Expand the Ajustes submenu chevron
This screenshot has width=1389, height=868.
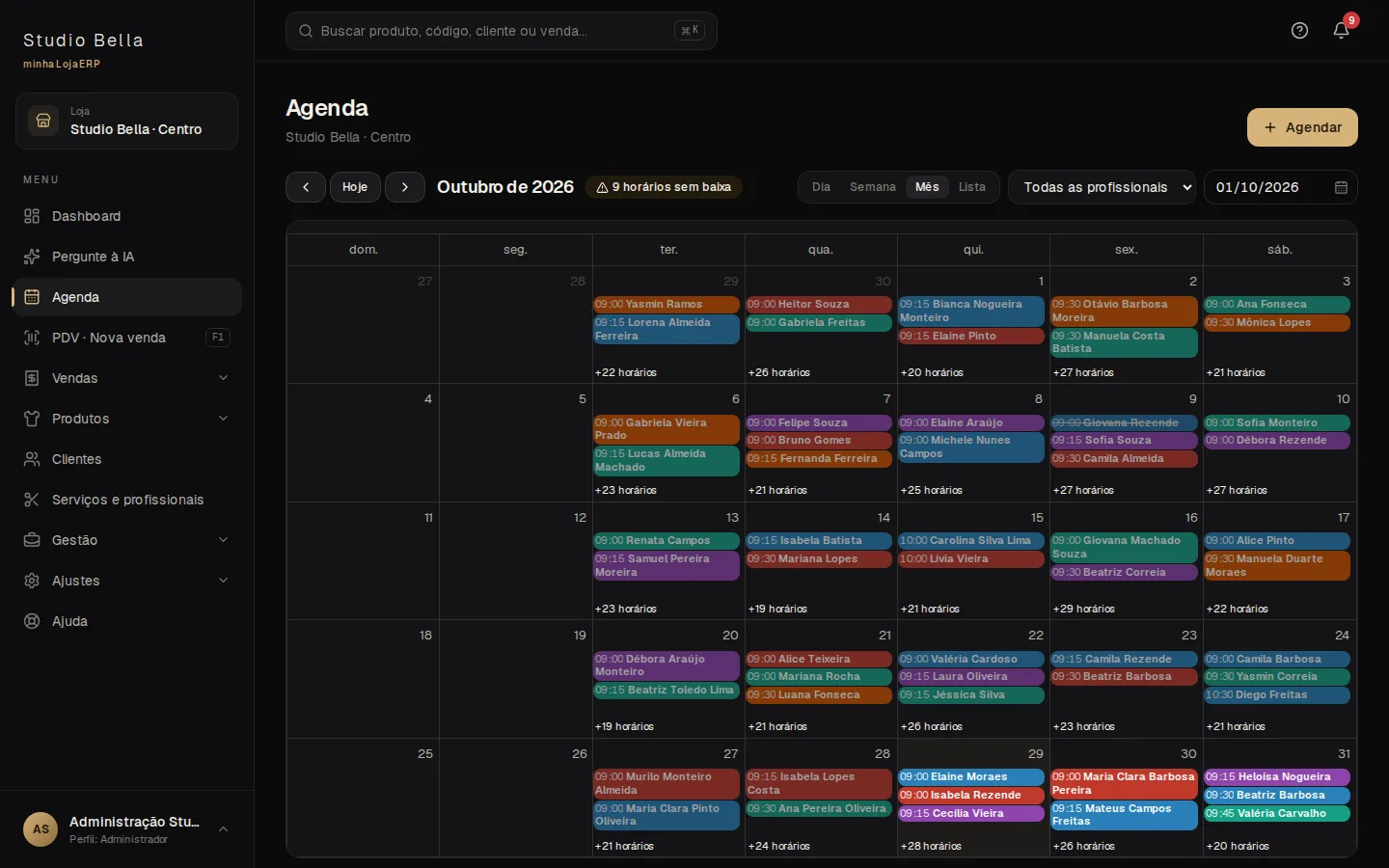224,581
